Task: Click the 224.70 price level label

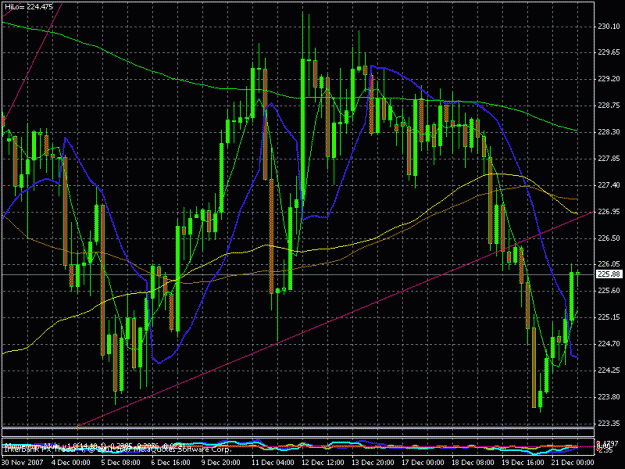Action: pos(609,343)
